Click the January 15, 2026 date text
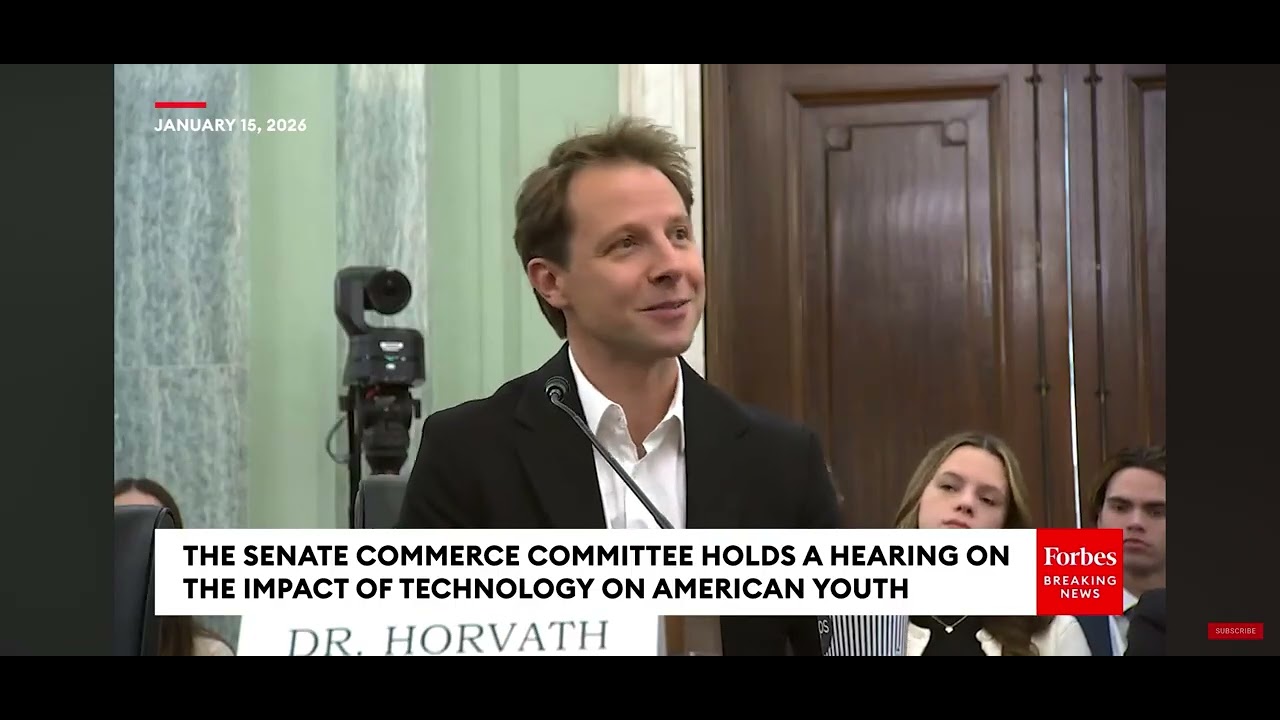 pyautogui.click(x=230, y=125)
